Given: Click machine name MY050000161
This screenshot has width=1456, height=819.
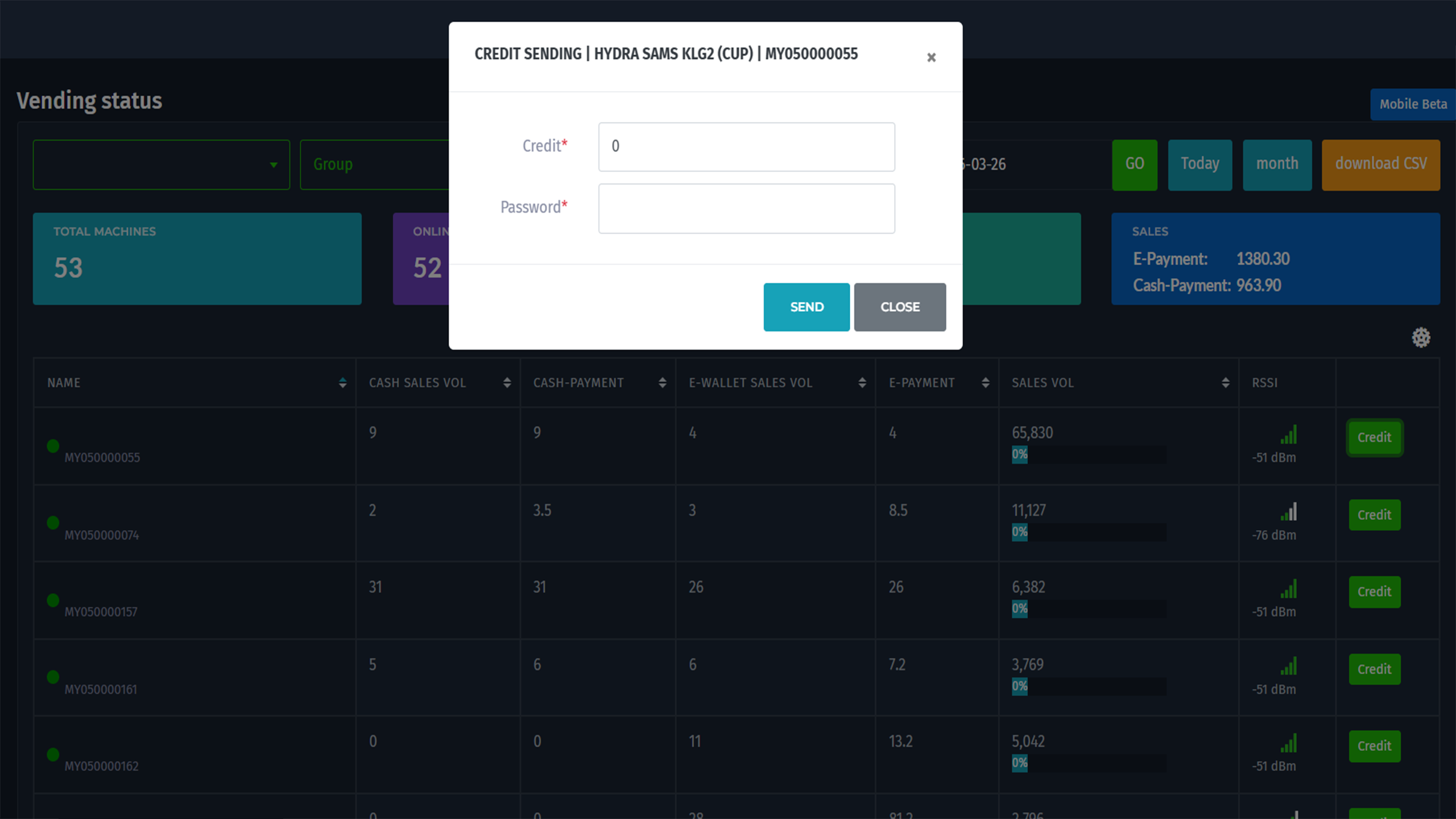Looking at the screenshot, I should click(101, 689).
